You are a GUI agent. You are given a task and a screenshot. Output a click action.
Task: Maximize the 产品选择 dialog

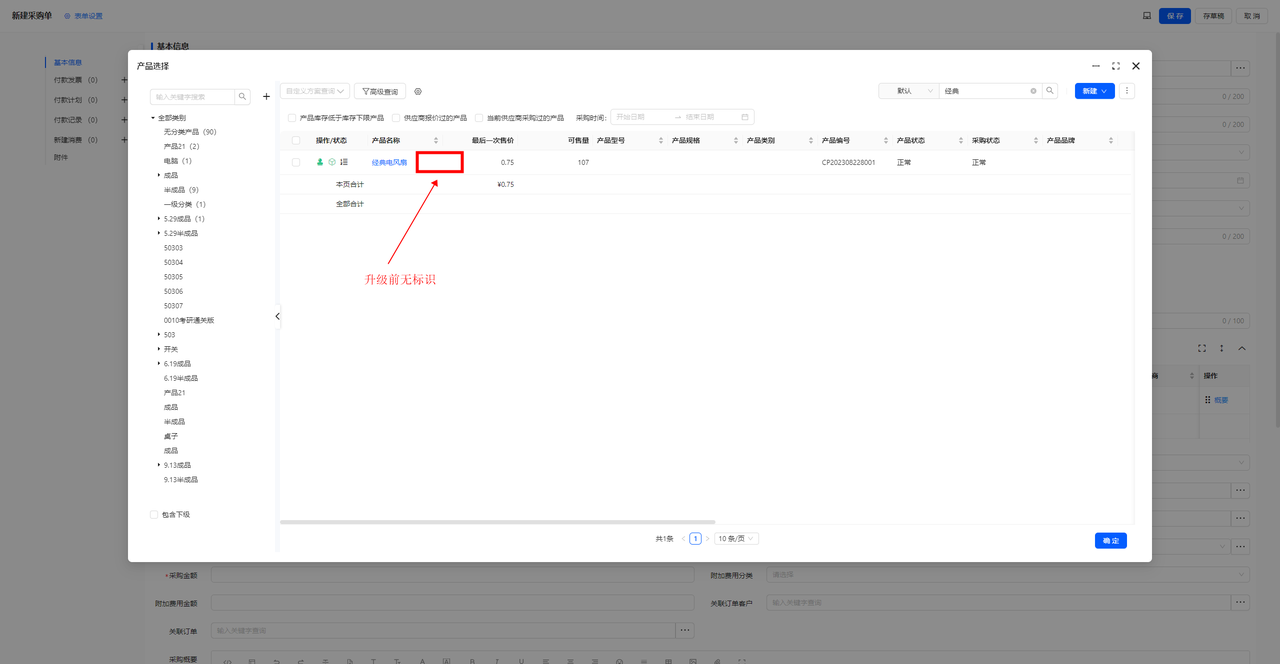(1116, 66)
